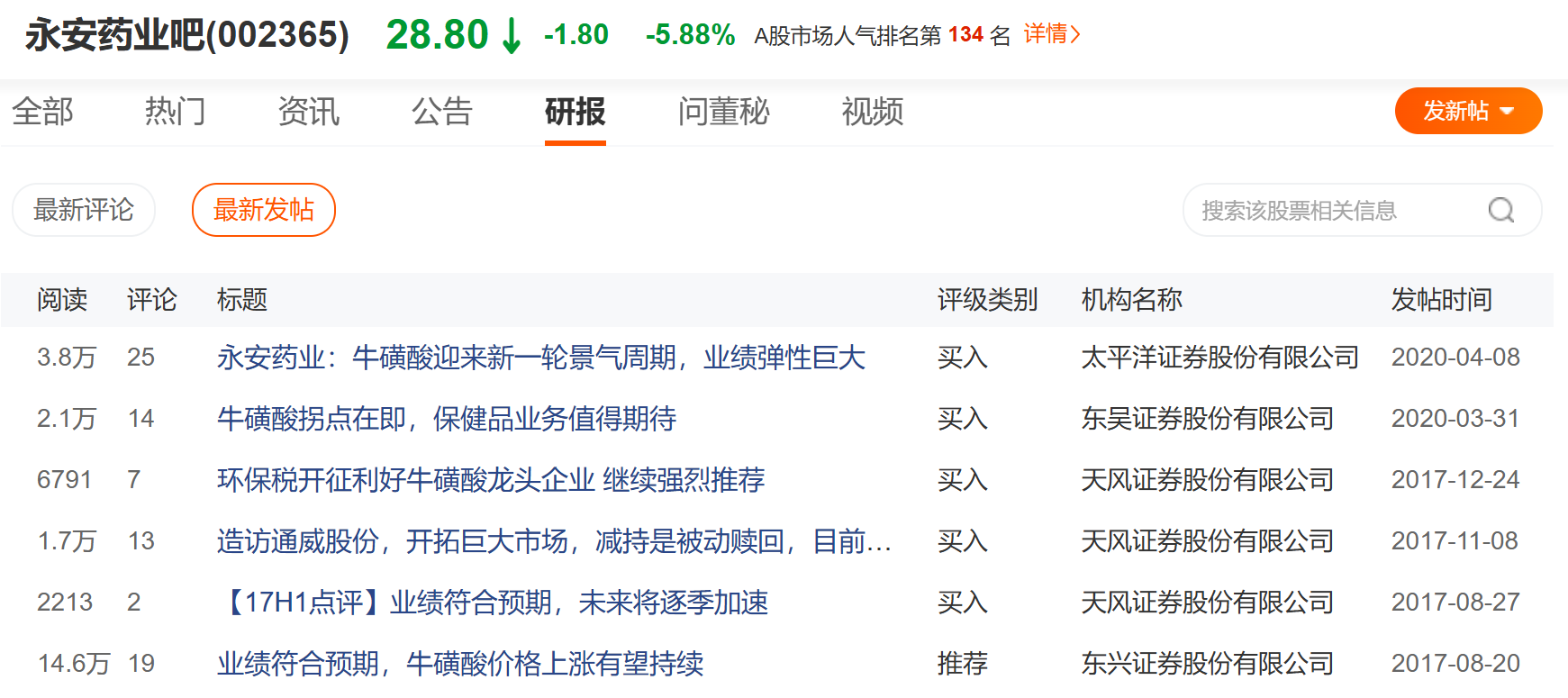Open the 发新帖 dropdown arrow
1568x698 pixels.
(1507, 112)
